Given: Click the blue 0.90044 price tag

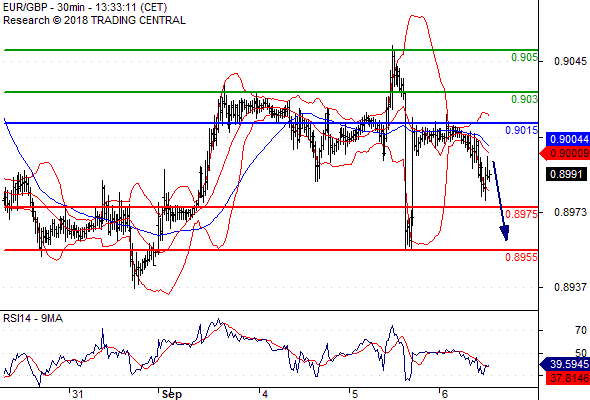Looking at the screenshot, I should click(x=568, y=139).
